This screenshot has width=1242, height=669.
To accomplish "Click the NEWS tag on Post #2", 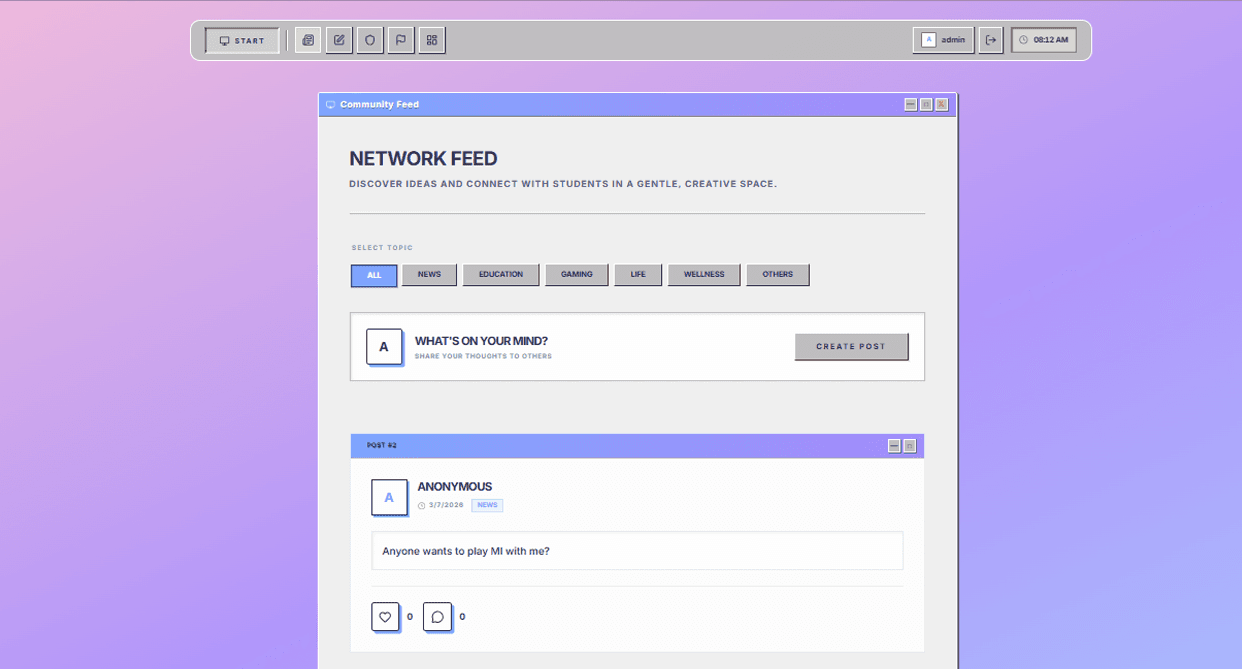I will click(x=487, y=505).
